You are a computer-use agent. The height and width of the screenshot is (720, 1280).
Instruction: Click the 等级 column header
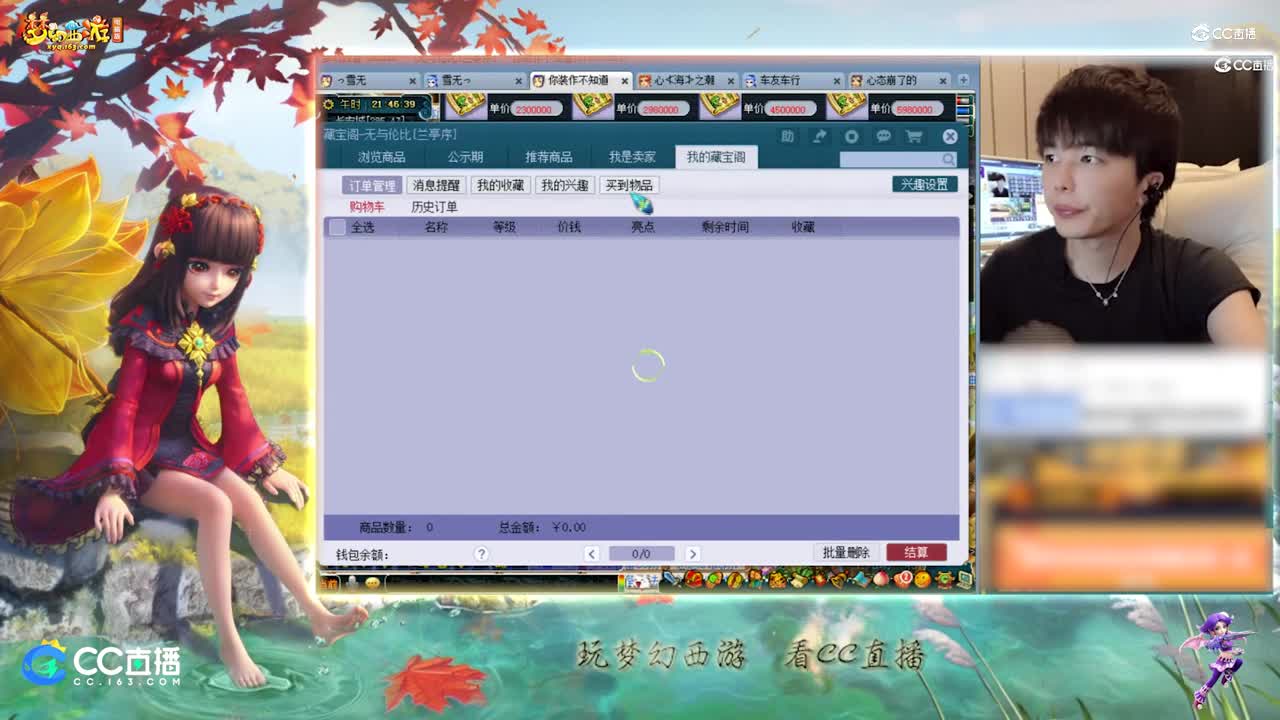click(x=504, y=227)
